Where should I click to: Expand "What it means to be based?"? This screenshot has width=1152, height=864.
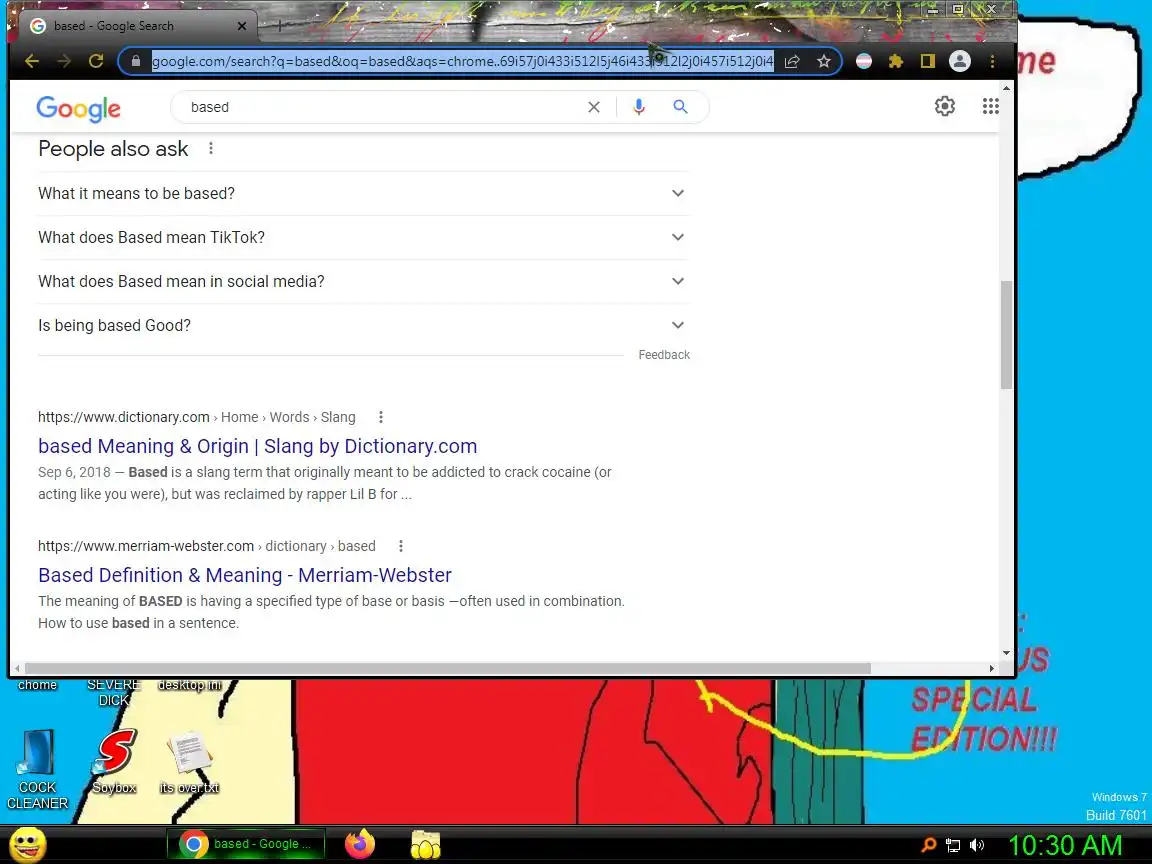pos(363,193)
